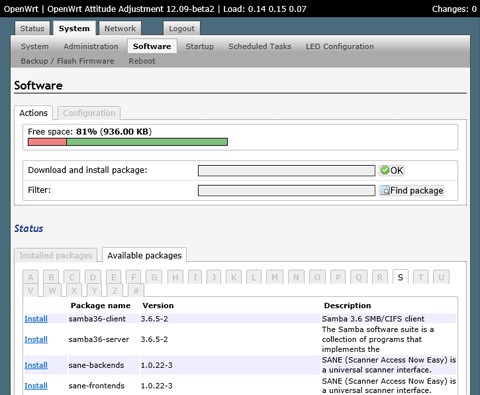Show packages starting with K
The image size is (480, 395).
click(234, 277)
